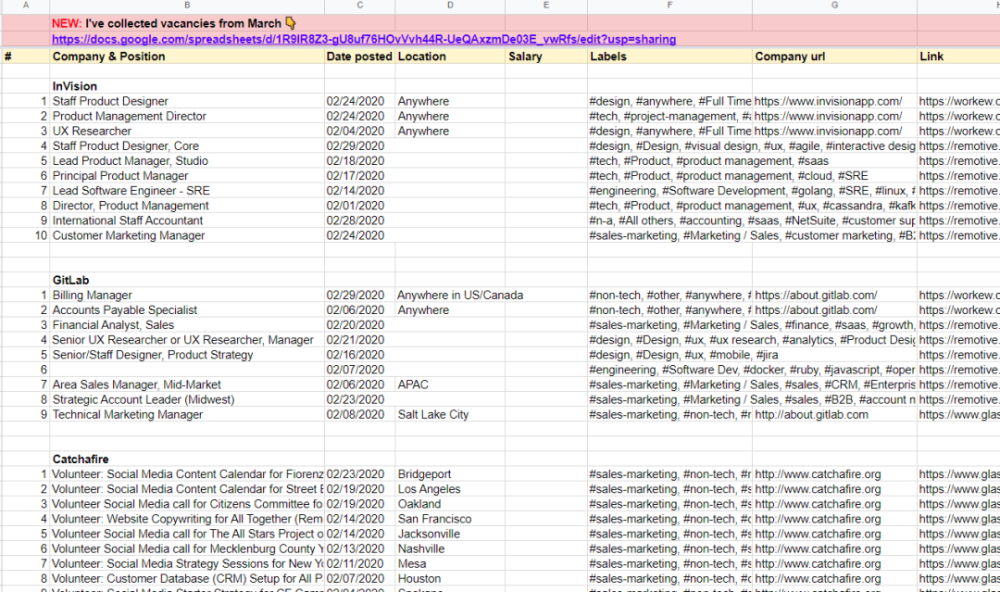This screenshot has height=592, width=1000.
Task: Open the Google Sheets sharing link in the banner
Action: point(364,39)
